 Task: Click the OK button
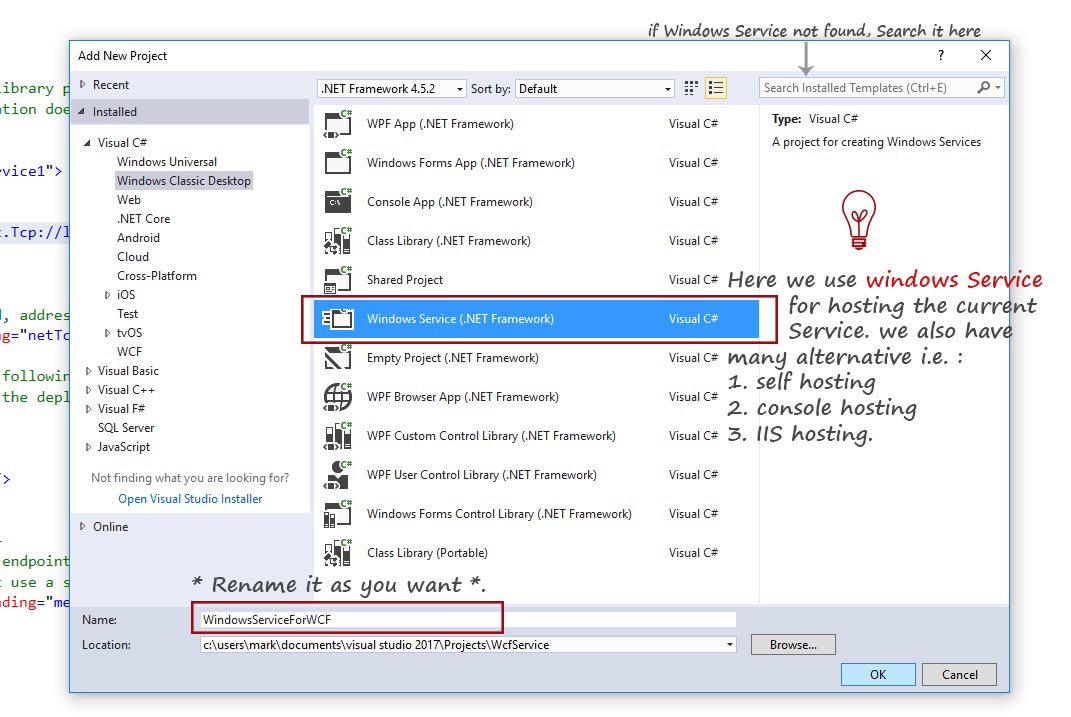click(878, 675)
